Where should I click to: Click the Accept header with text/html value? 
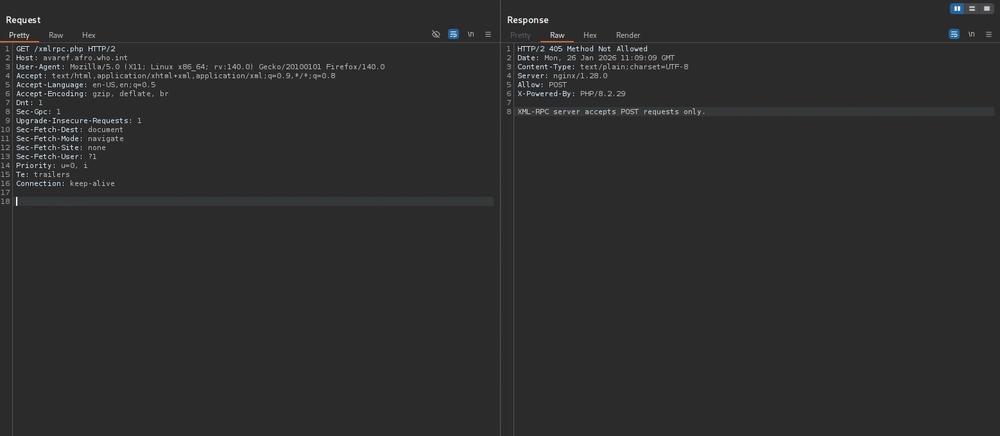click(x=175, y=76)
